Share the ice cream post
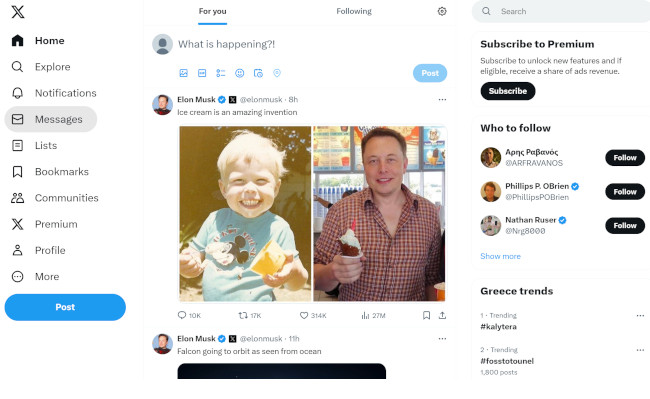 pyautogui.click(x=442, y=316)
